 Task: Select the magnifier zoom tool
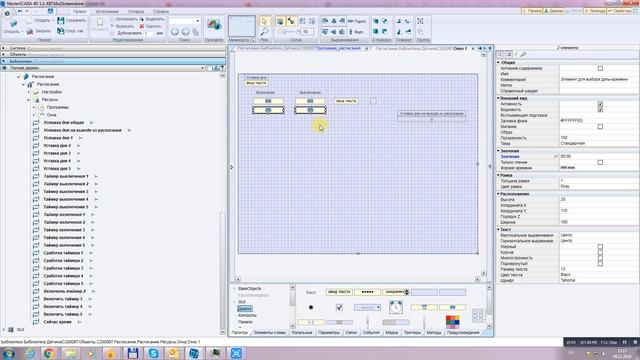(x=264, y=31)
